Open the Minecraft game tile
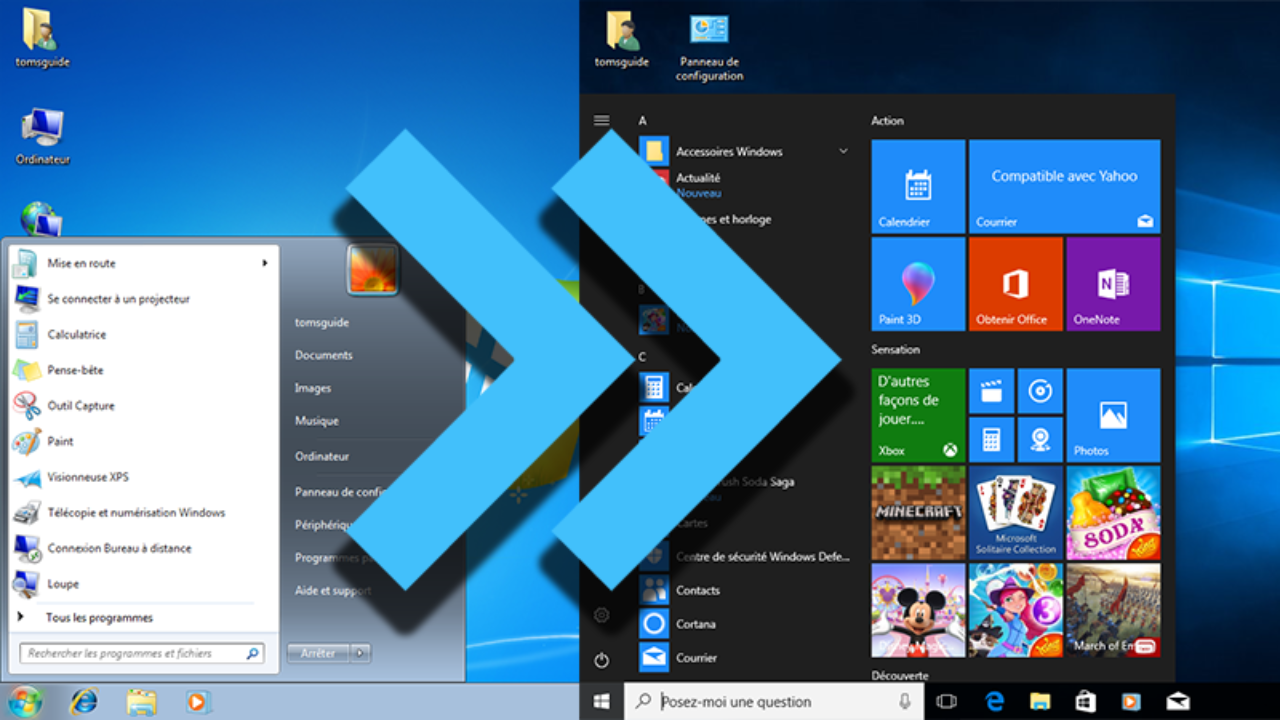This screenshot has width=1280, height=720. point(918,512)
